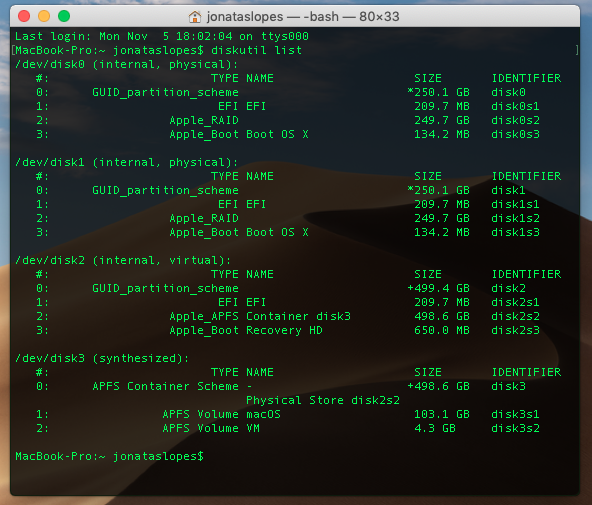Click the "diskutil list" command text

click(256, 50)
